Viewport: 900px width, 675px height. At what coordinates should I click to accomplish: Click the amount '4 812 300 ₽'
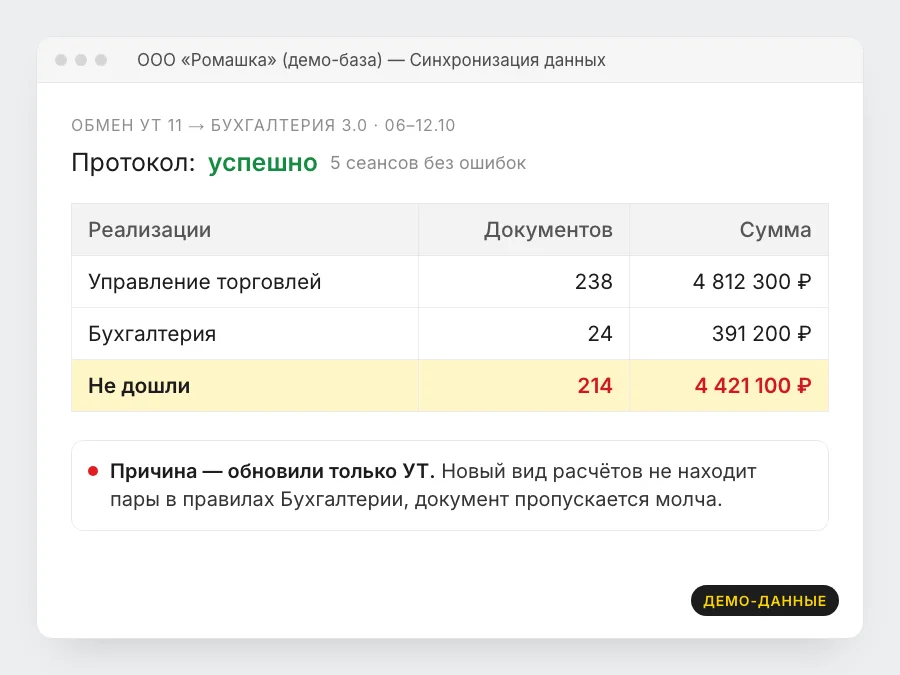click(752, 282)
